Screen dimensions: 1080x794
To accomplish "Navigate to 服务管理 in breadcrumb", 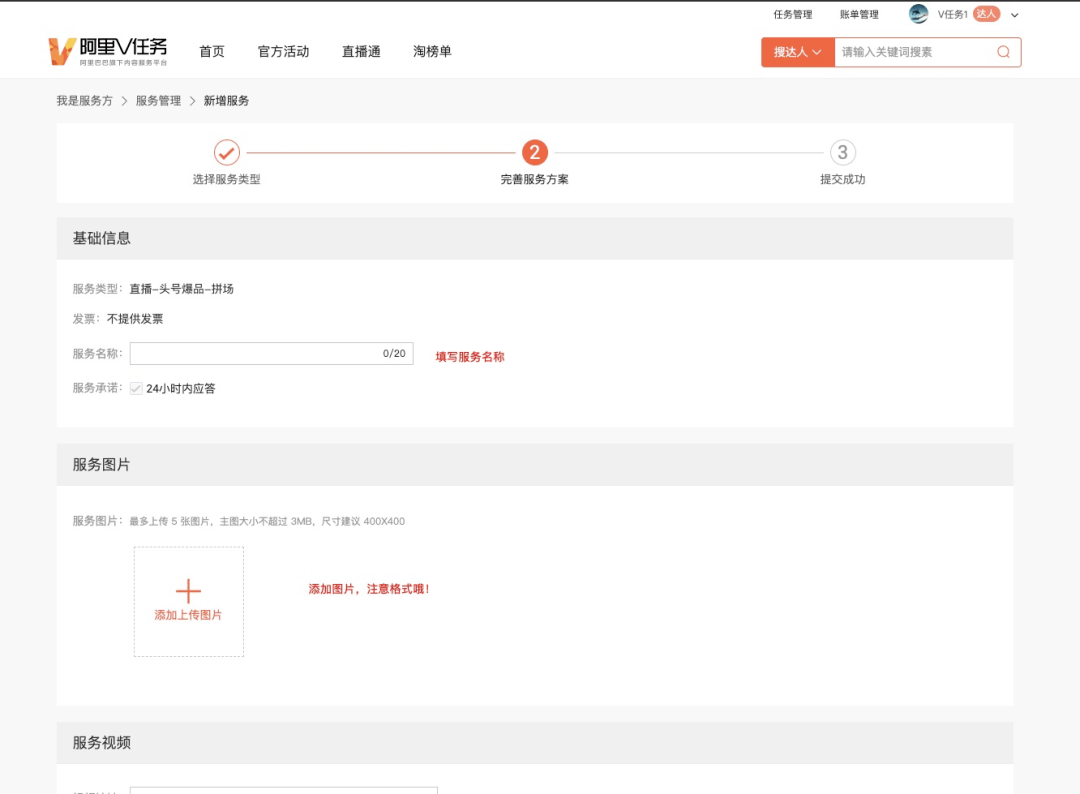I will [158, 101].
